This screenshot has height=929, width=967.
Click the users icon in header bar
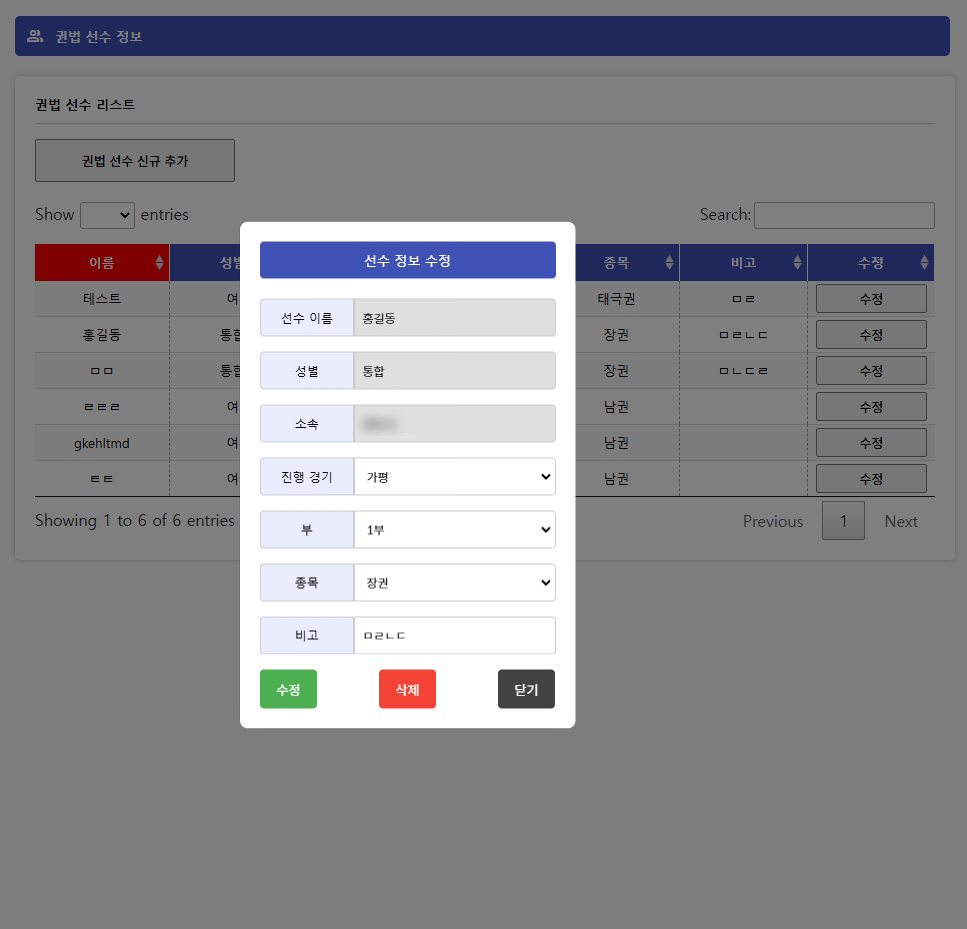coord(35,37)
